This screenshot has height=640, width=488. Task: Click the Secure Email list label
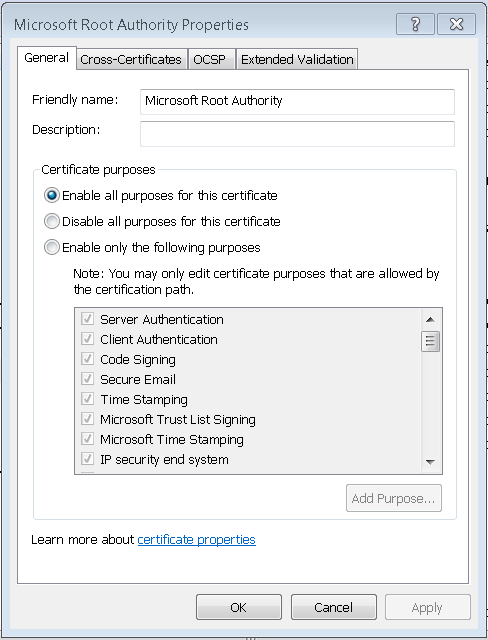[138, 379]
